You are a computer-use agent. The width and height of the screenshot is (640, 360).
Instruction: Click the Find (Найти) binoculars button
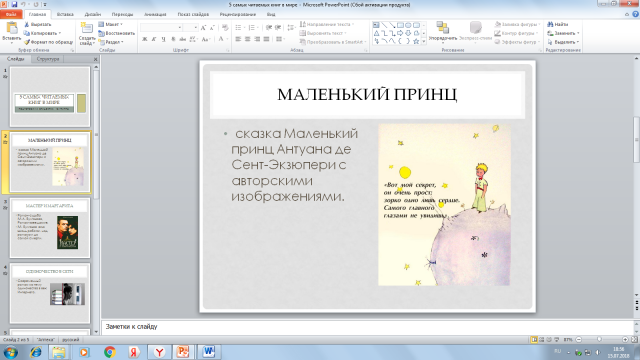[558, 24]
